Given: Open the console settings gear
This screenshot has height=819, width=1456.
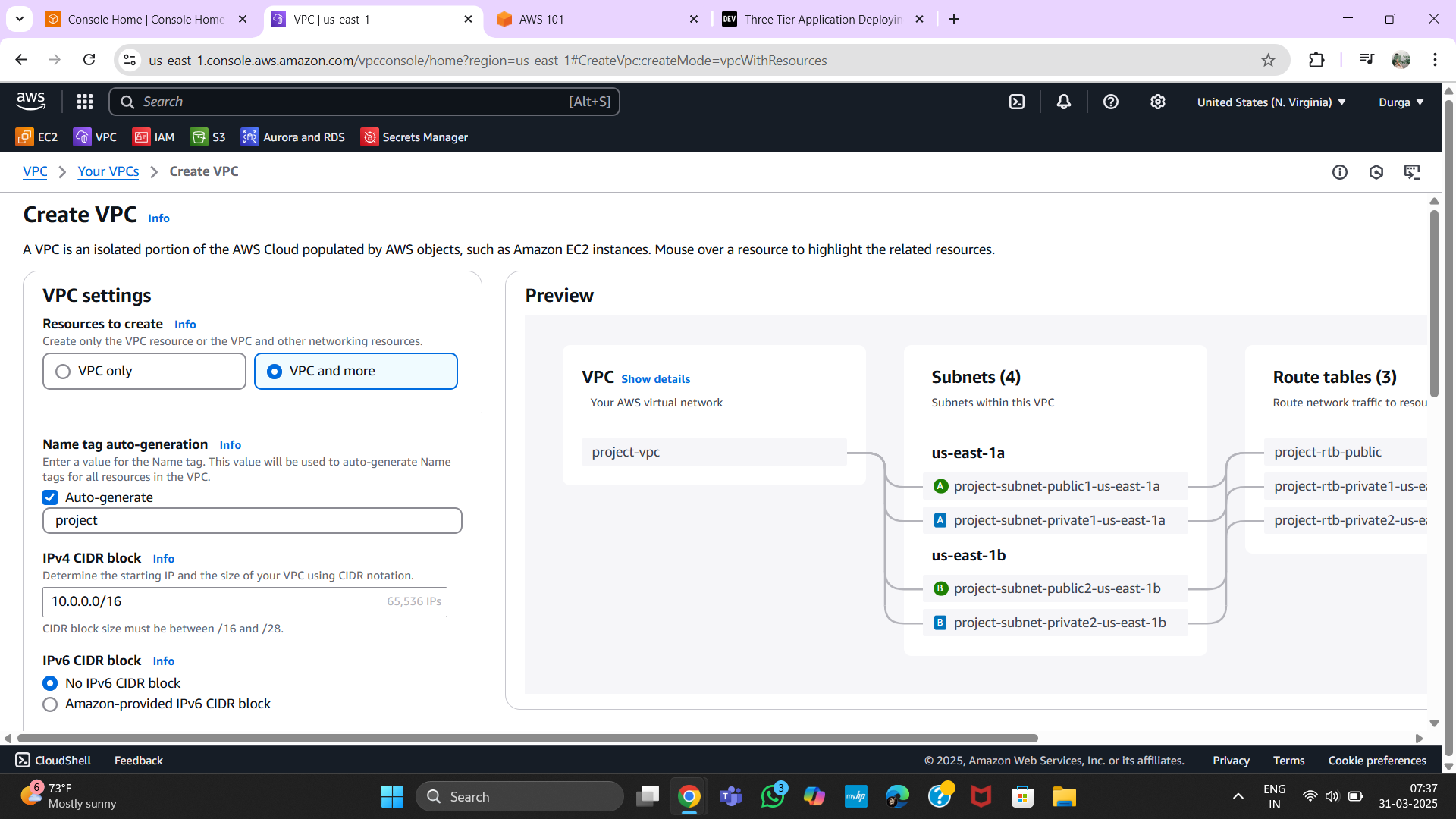Looking at the screenshot, I should coord(1158,102).
